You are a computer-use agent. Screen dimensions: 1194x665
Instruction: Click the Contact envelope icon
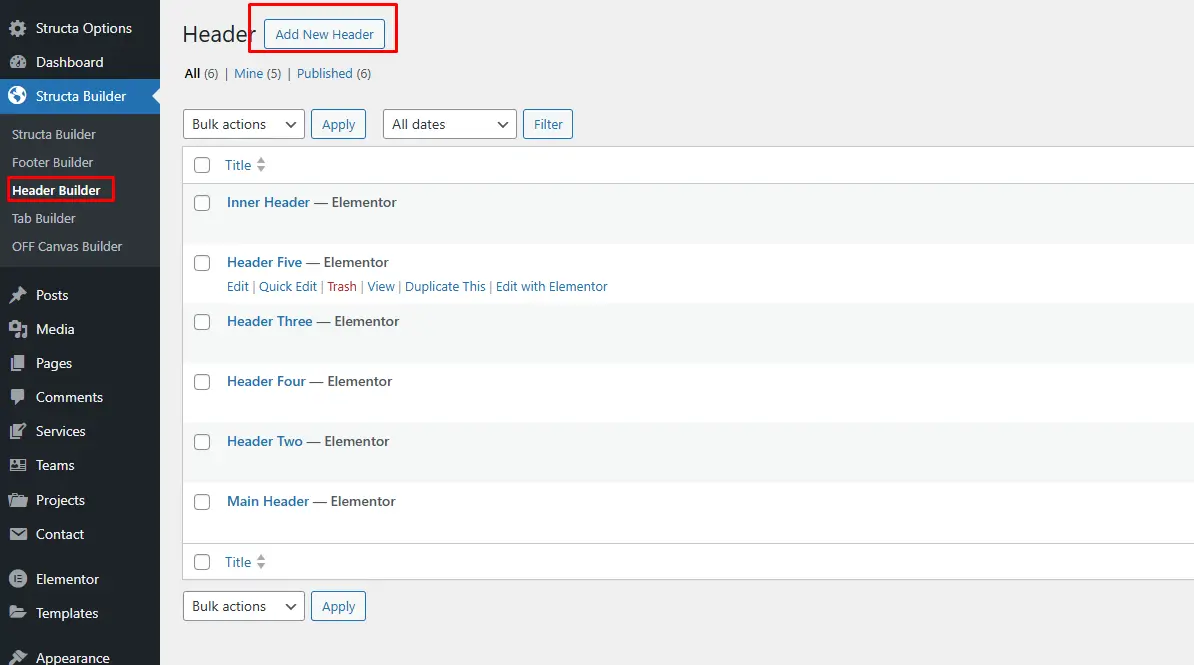coord(18,534)
